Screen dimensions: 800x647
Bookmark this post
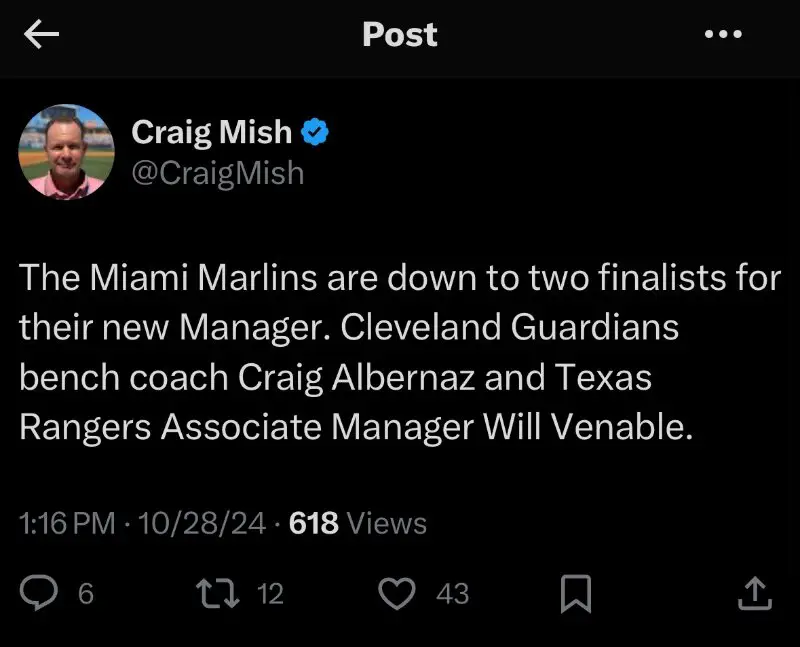pyautogui.click(x=577, y=594)
